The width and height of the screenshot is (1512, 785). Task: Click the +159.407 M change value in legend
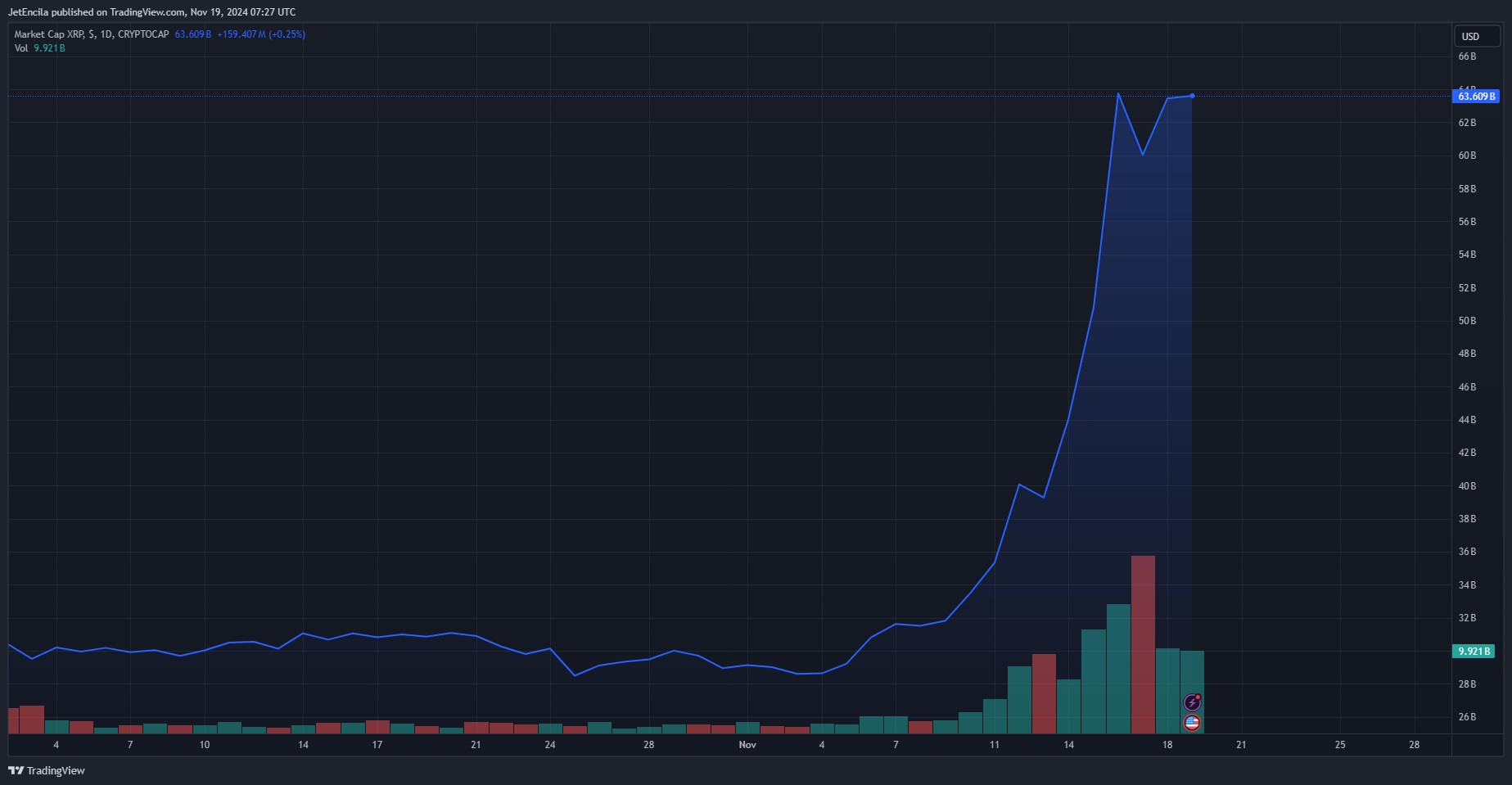click(x=241, y=34)
